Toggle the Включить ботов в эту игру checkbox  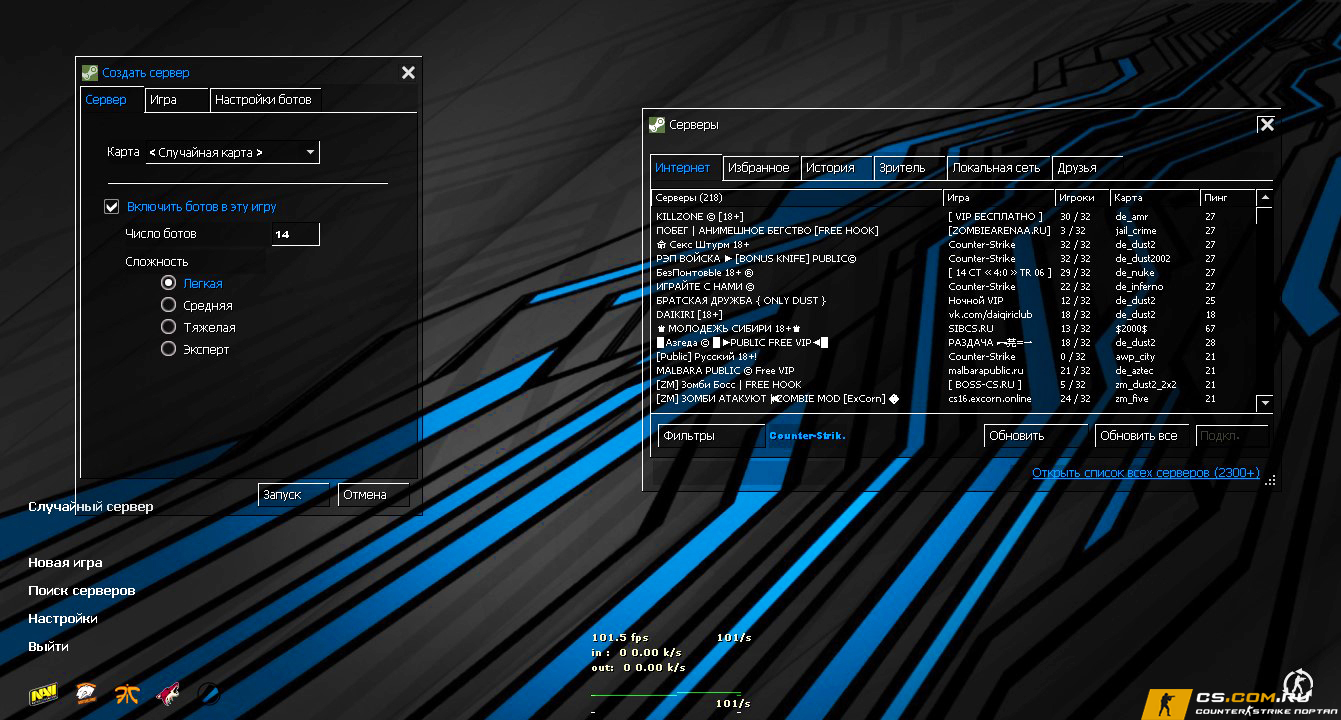pos(112,207)
